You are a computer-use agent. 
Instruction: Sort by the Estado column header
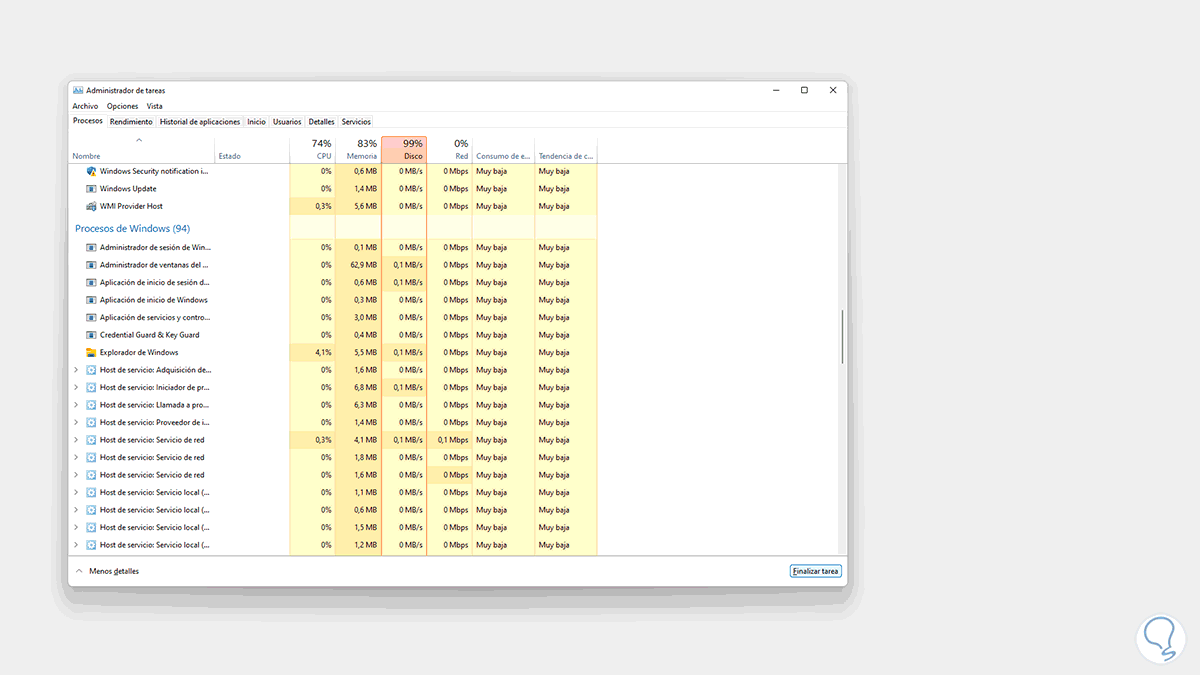coord(252,150)
